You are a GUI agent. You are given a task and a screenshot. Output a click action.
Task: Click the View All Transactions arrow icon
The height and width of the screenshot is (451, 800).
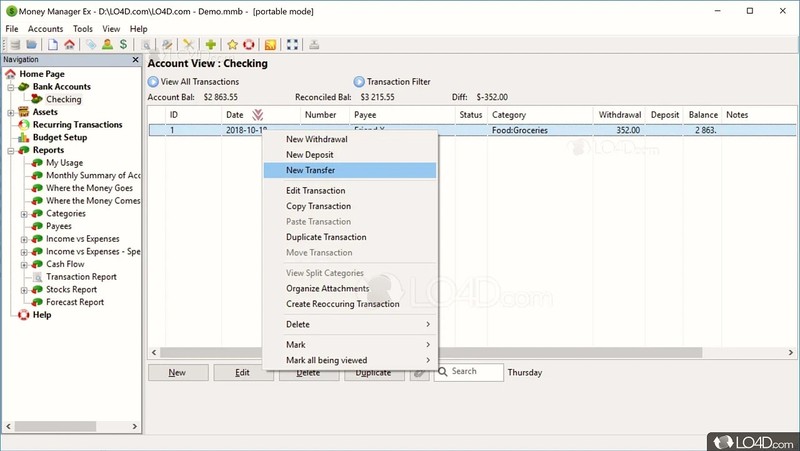point(153,82)
